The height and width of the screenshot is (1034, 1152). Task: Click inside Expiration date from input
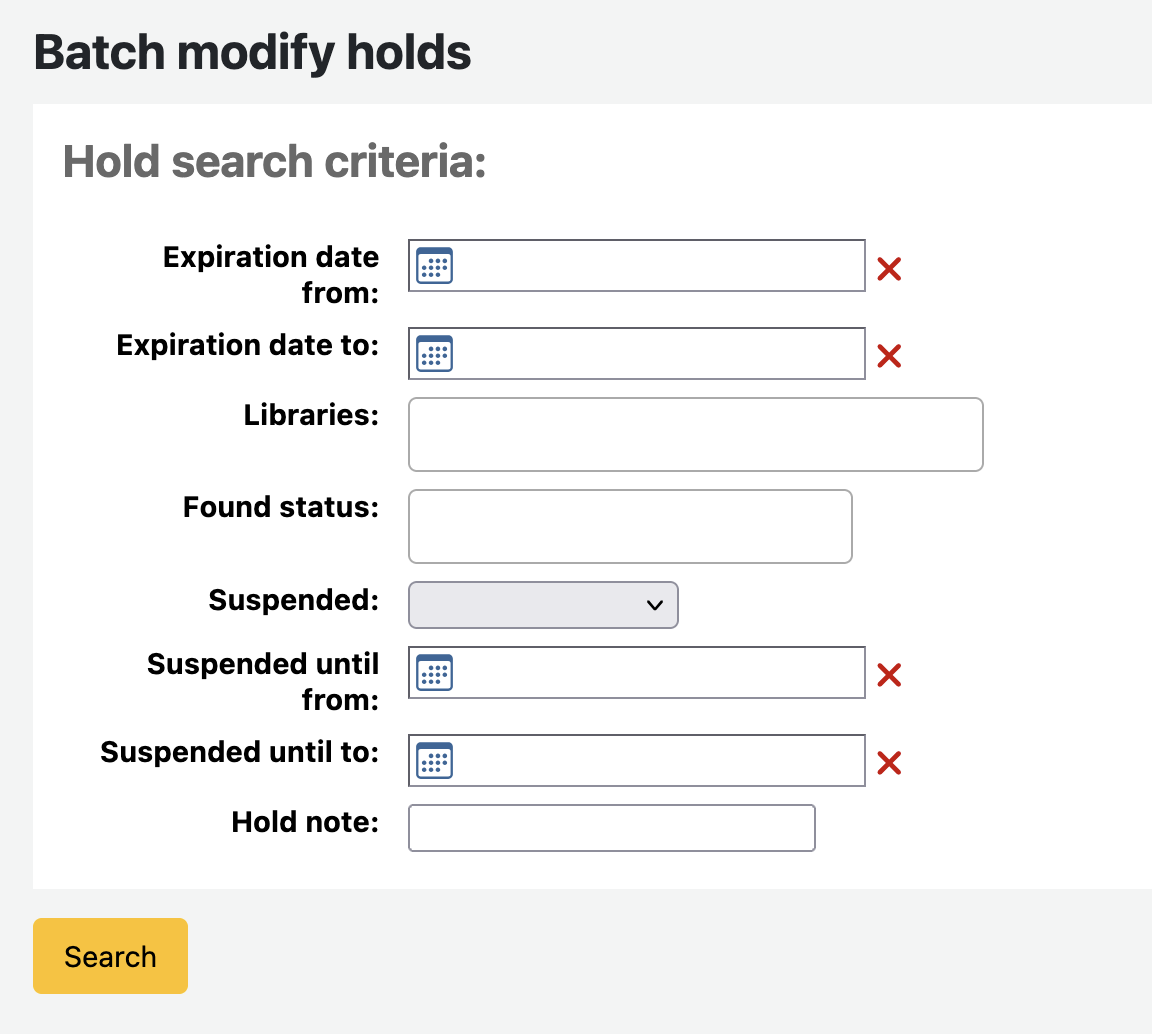tap(660, 266)
